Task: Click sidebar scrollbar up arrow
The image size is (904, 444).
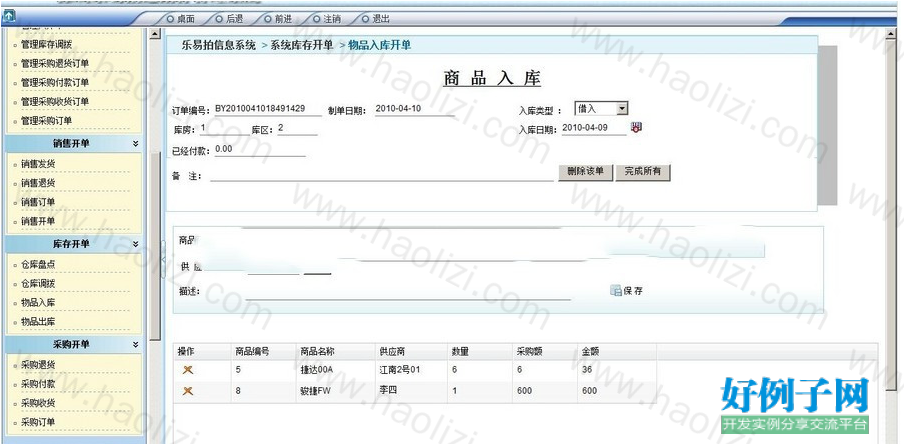Action: pyautogui.click(x=155, y=35)
